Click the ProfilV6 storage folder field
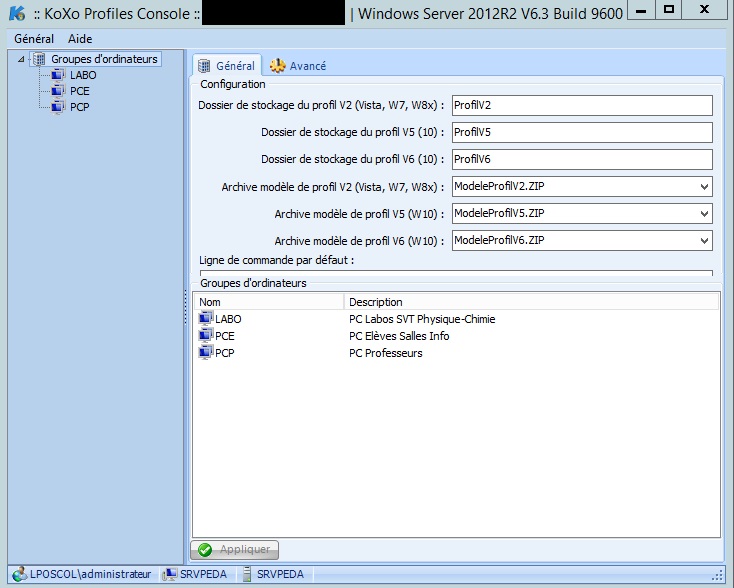The image size is (734, 588). 582,160
